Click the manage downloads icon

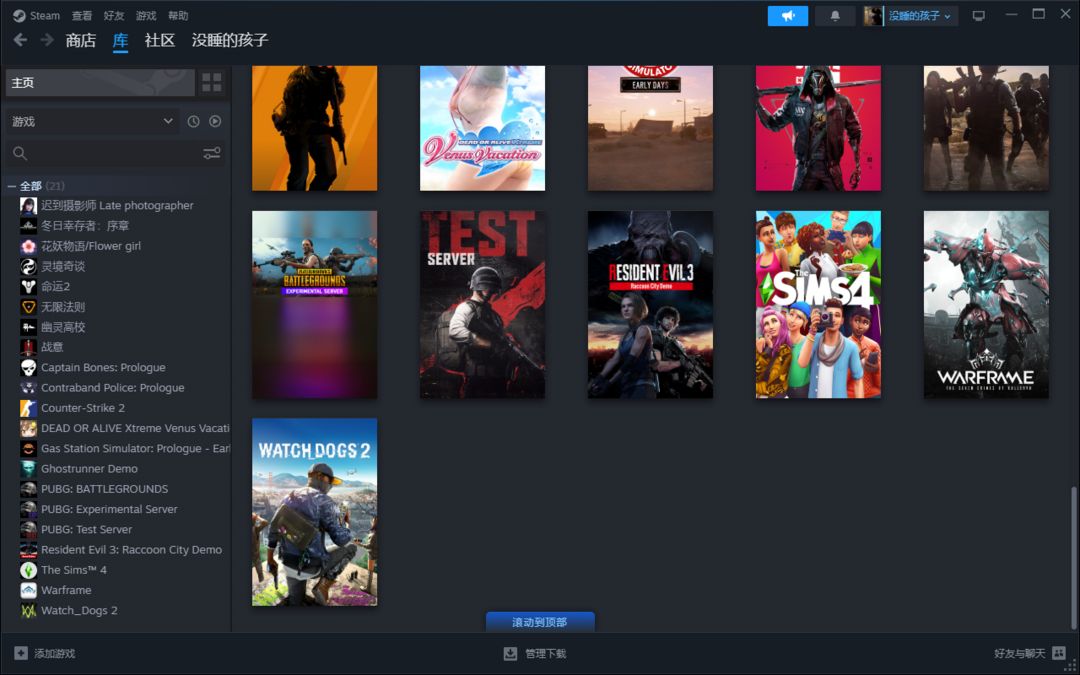point(510,653)
